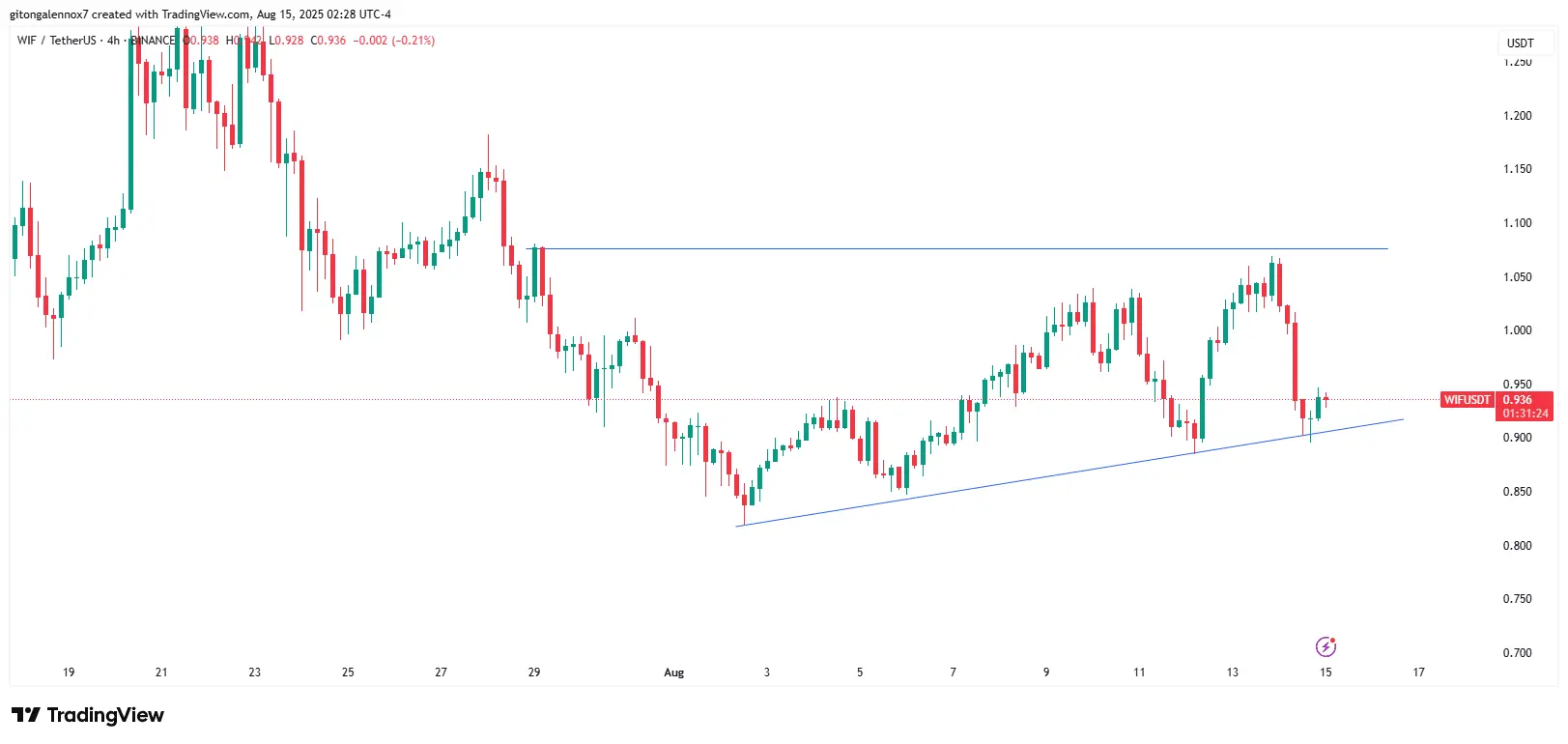Select the blue ascending trend line
Viewport: 1568px width, 744px height.
point(1069,472)
